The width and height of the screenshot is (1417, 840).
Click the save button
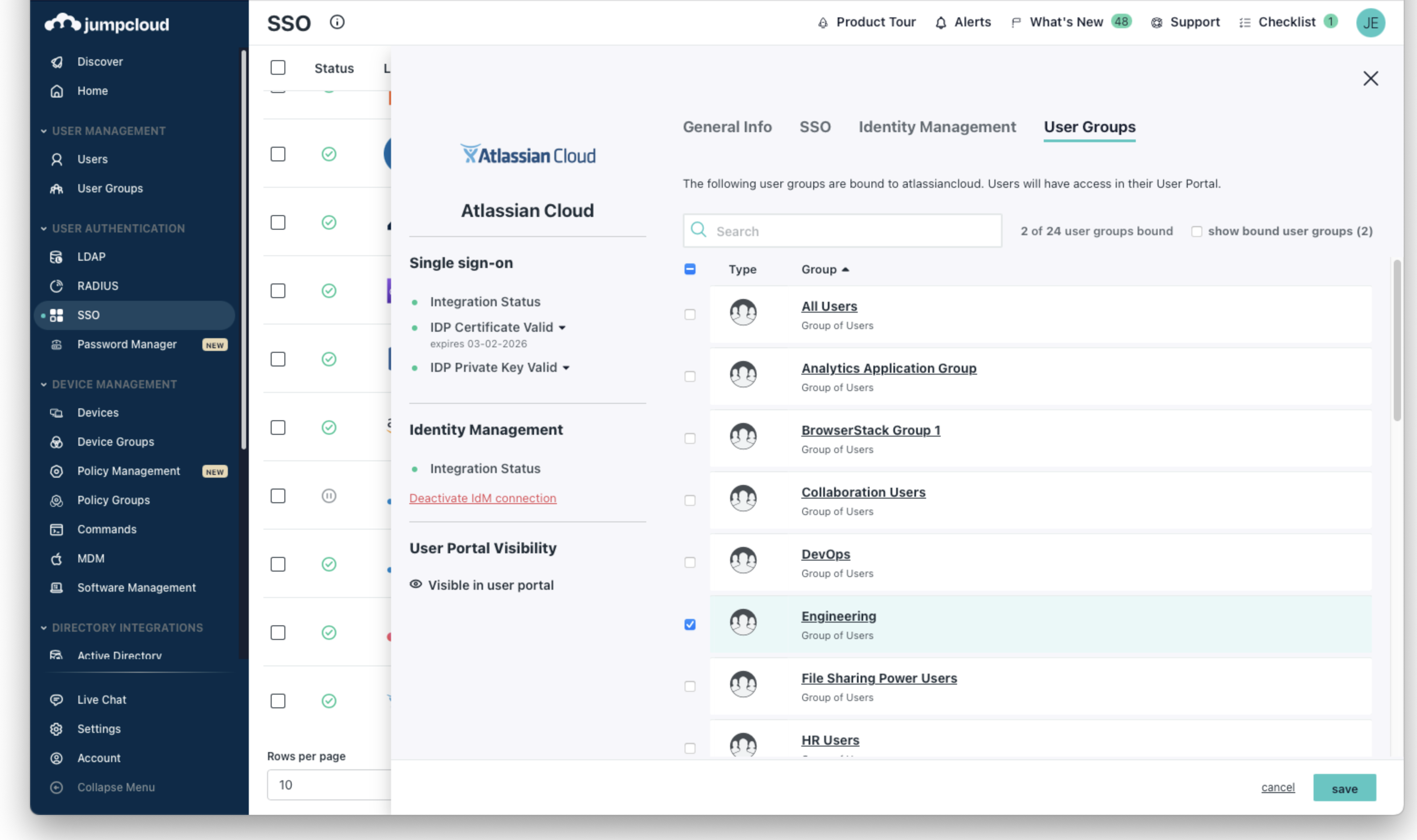(1344, 788)
